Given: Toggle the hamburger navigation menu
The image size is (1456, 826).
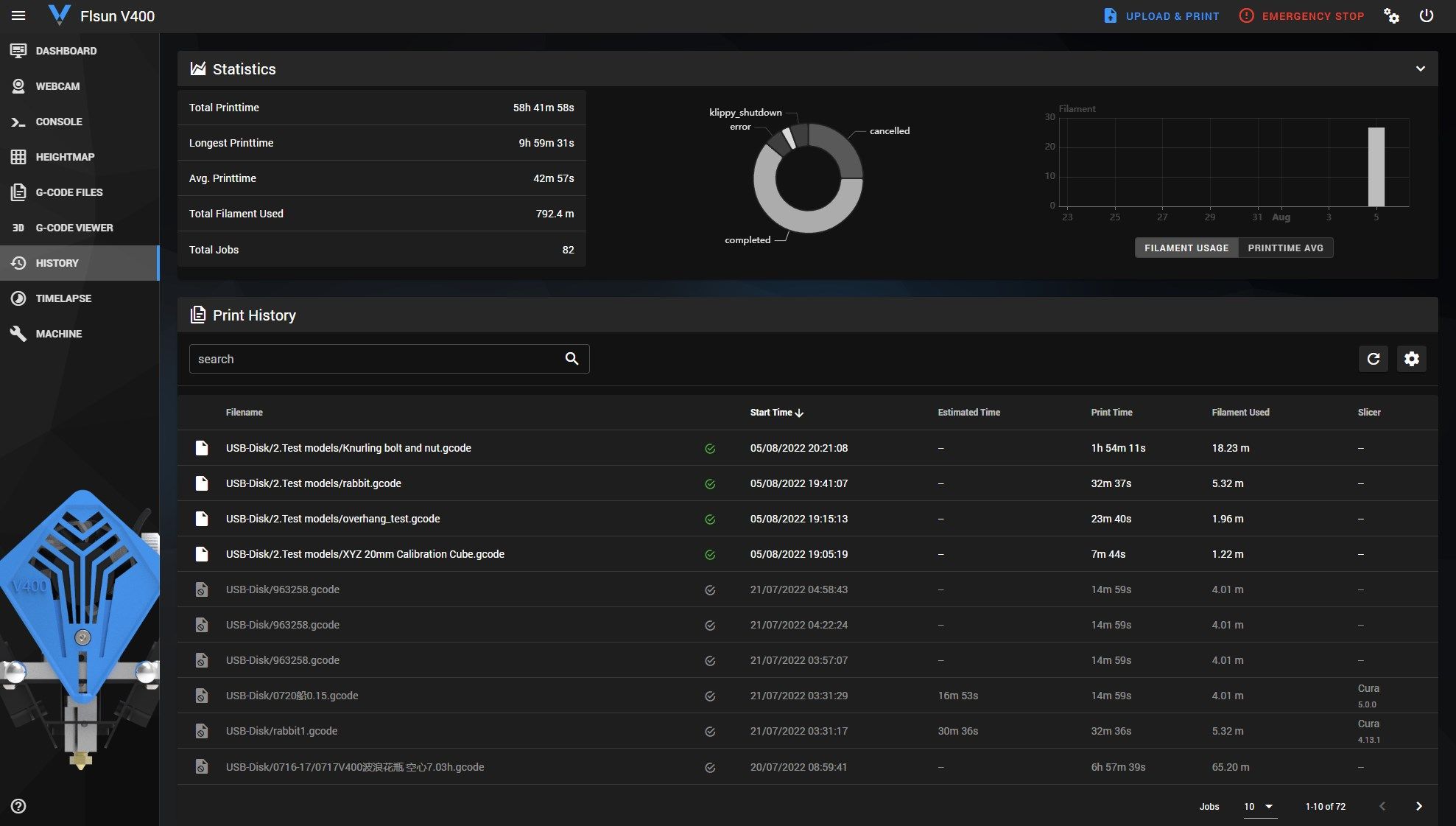Looking at the screenshot, I should (x=18, y=15).
